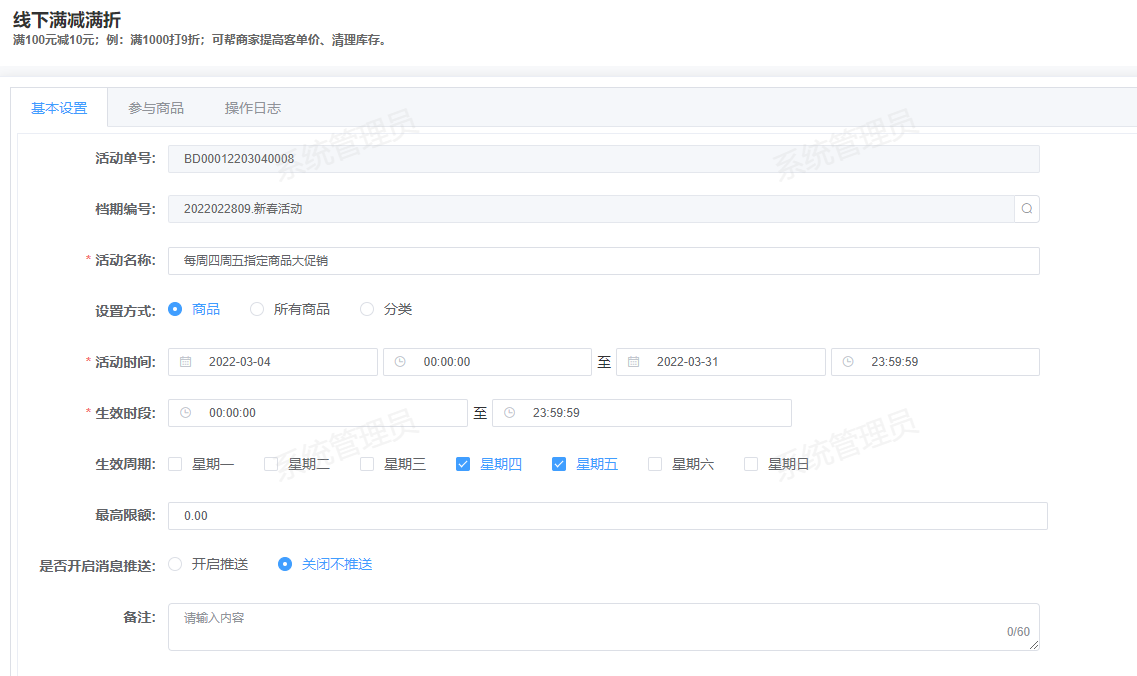Click clock icon of activity end time 23:59:59
Viewport: 1137px width, 676px height.
(x=848, y=362)
